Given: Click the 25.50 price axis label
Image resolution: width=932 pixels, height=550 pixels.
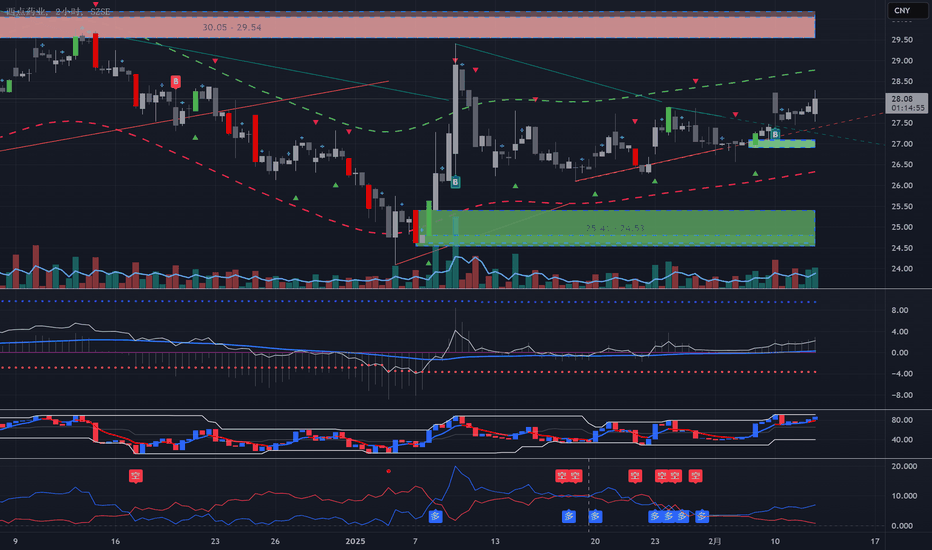Looking at the screenshot, I should [902, 206].
